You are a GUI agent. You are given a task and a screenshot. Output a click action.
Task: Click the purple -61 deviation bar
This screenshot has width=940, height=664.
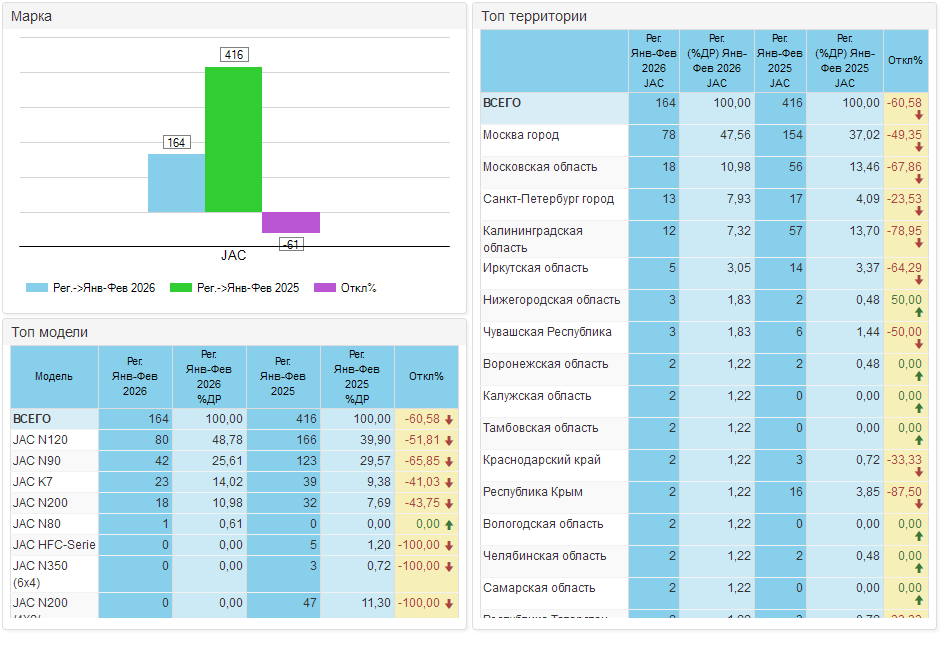point(291,222)
